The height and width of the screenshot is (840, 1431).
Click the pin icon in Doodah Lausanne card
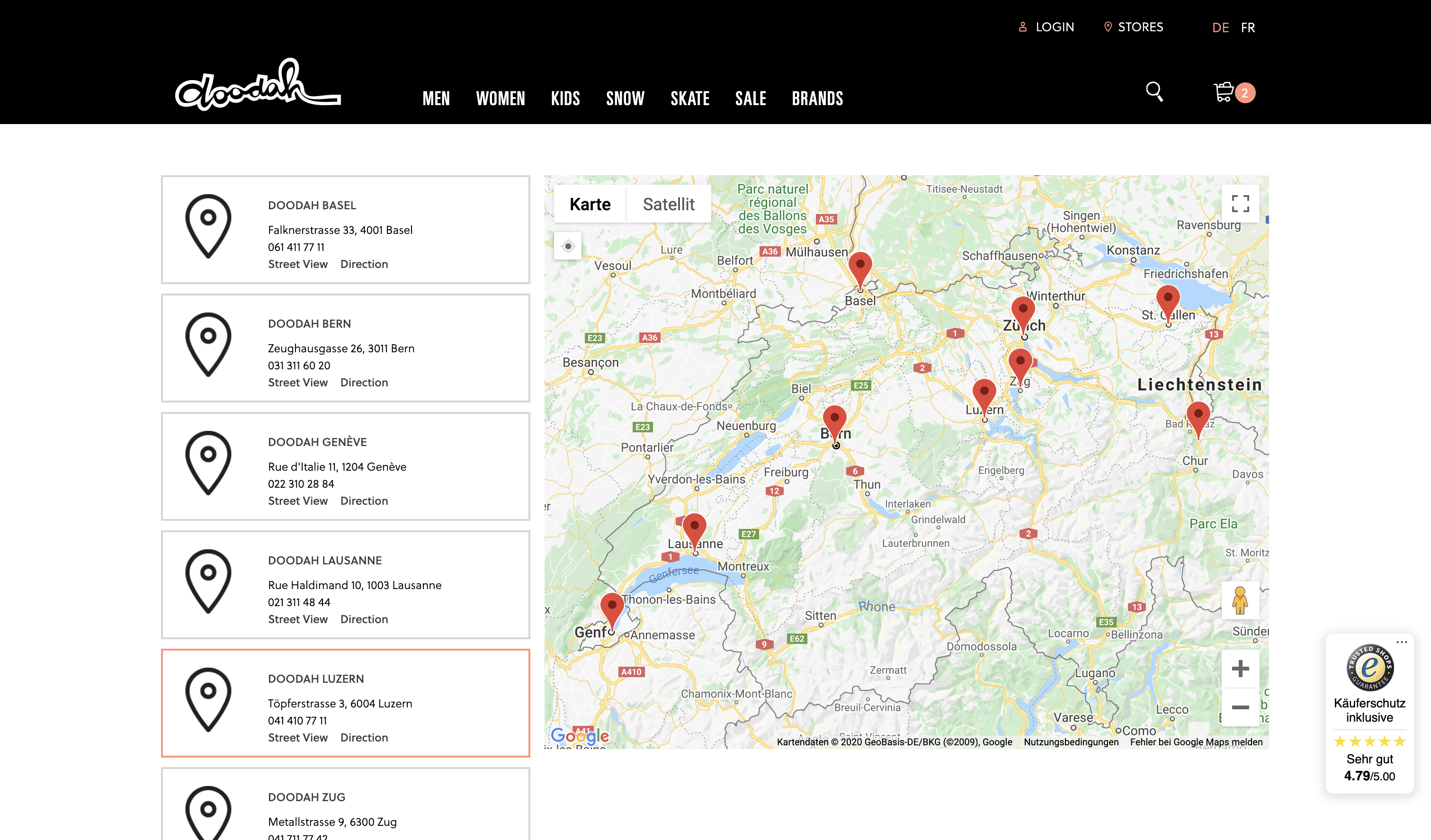point(208,581)
